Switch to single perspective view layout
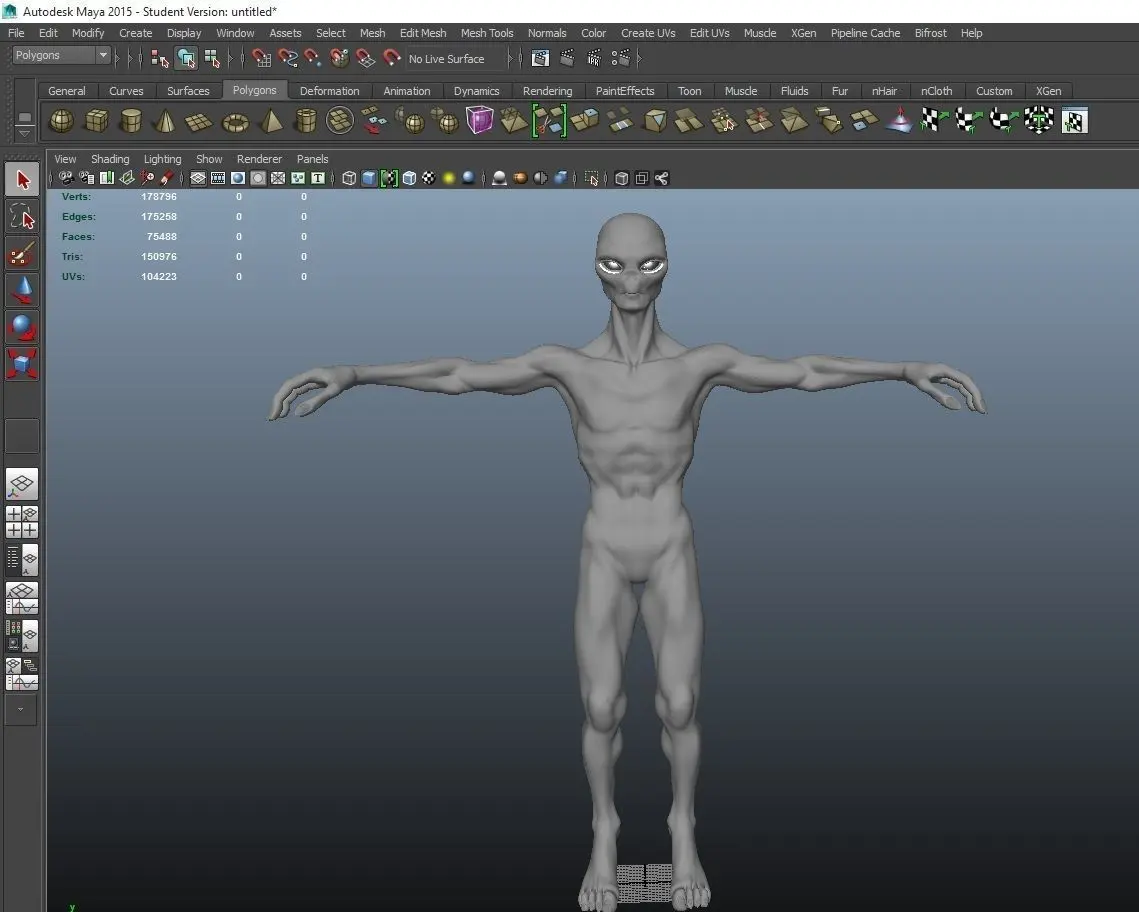This screenshot has height=912, width=1139. click(23, 484)
